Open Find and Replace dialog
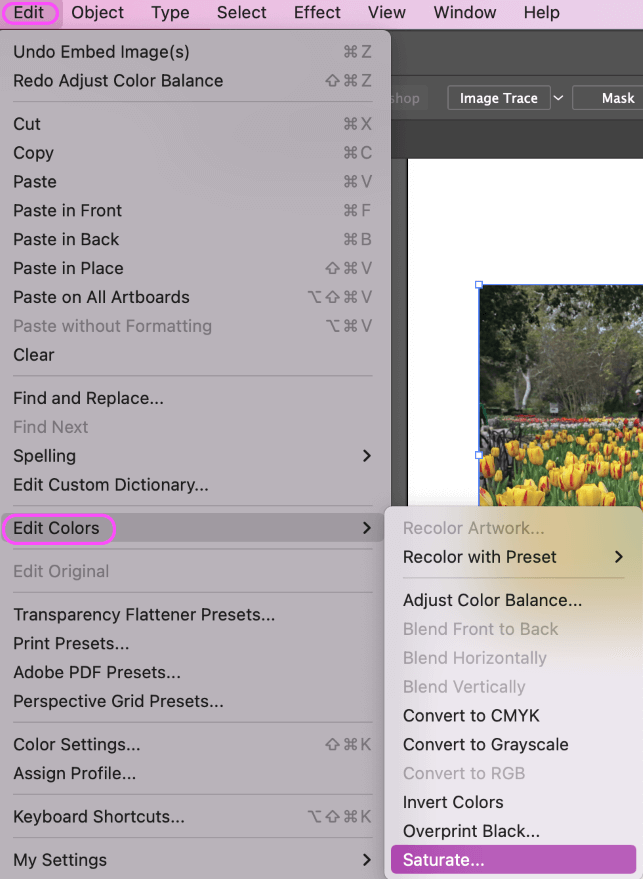This screenshot has width=643, height=879. [88, 398]
